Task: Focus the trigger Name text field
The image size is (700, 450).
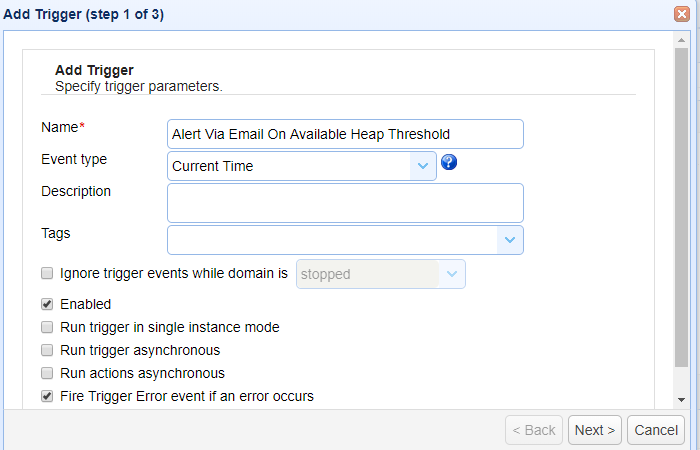Action: [x=345, y=134]
